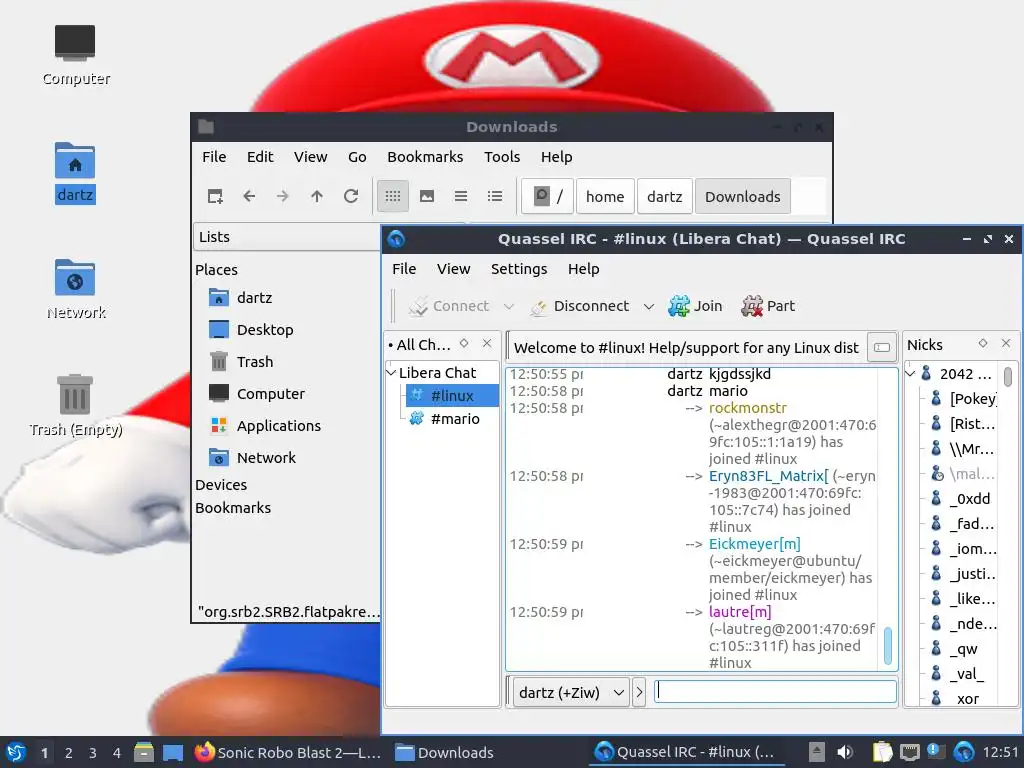Viewport: 1024px width, 768px height.
Task: Click the grayed Connect button in Quassel
Action: (x=449, y=306)
